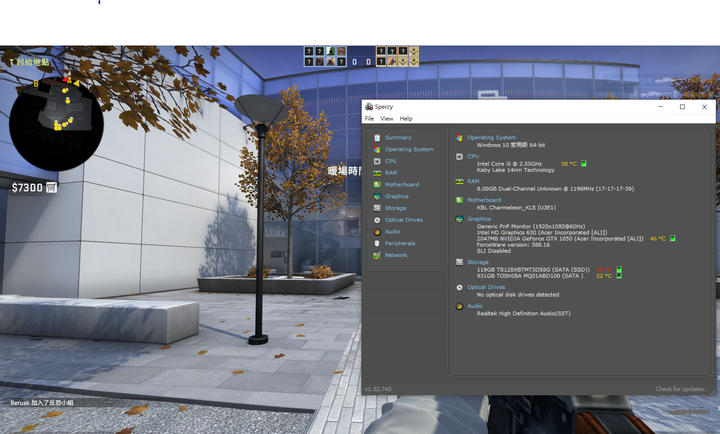Click GPU temperature indicator next to 46 °C
Screen dimensions: 720x434
(672, 238)
